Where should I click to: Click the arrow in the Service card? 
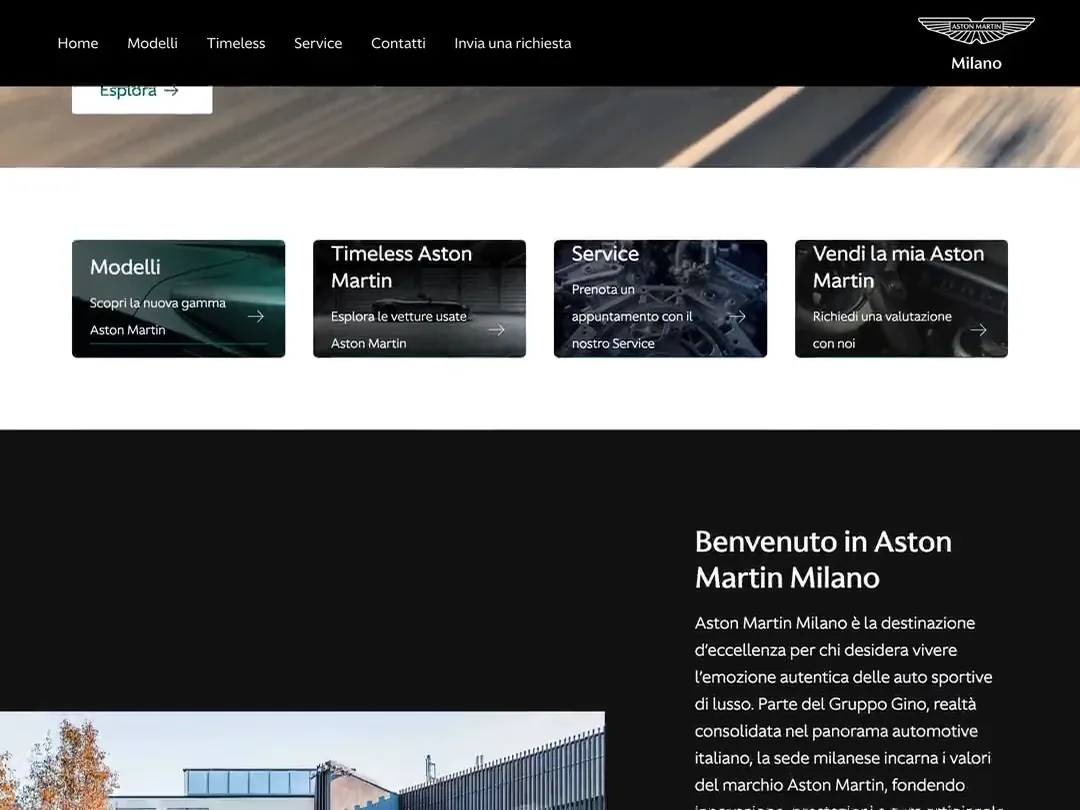tap(738, 316)
